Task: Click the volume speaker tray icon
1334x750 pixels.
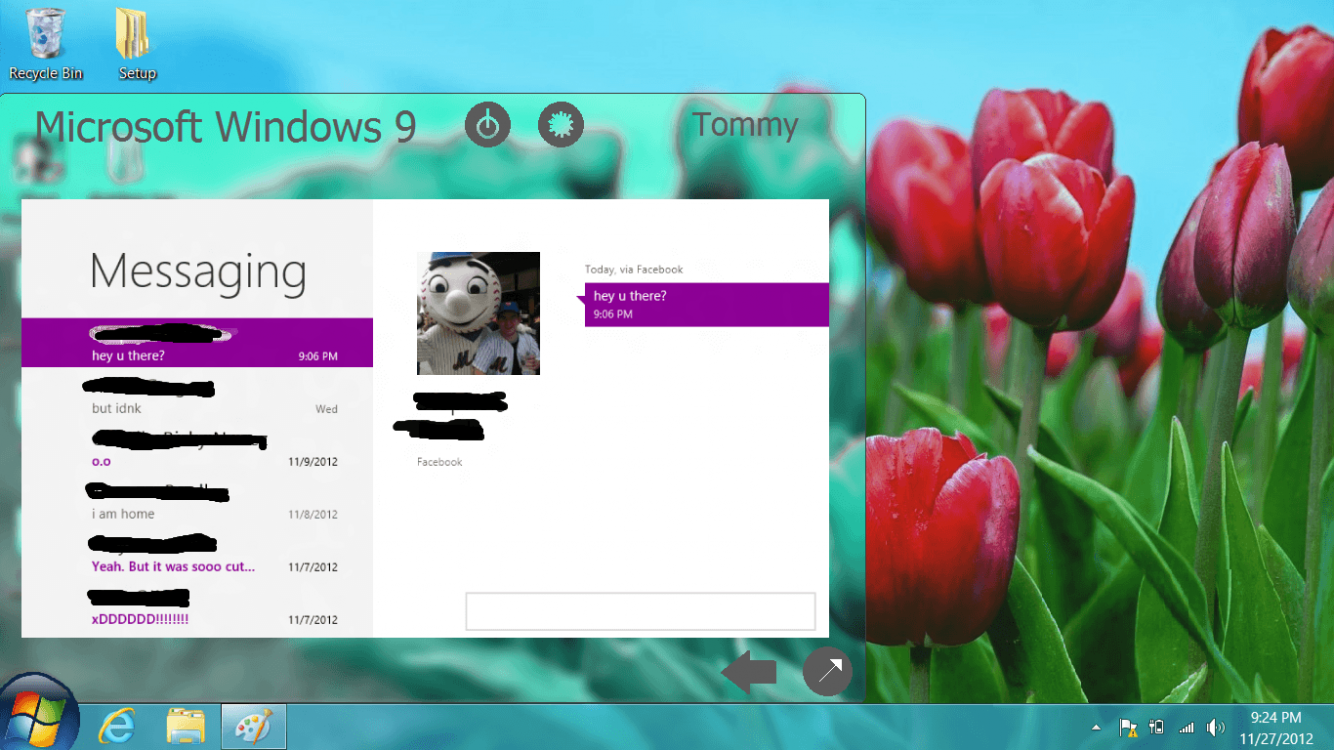Action: click(1216, 727)
